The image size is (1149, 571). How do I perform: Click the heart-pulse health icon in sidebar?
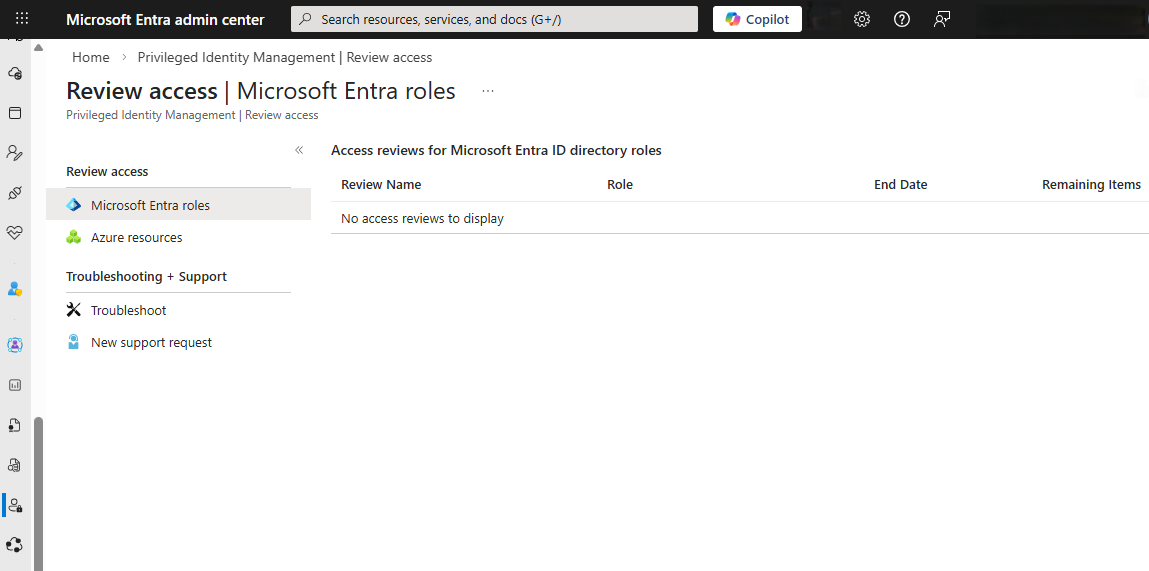(14, 232)
